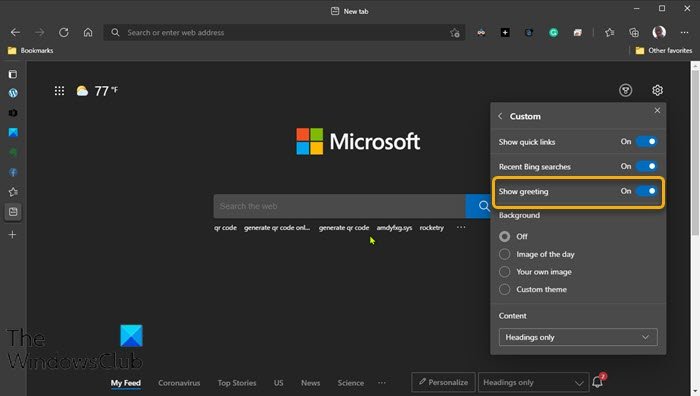Screen dimensions: 700x396
Task: Open the Collections icon in the toolbar
Action: 633,33
